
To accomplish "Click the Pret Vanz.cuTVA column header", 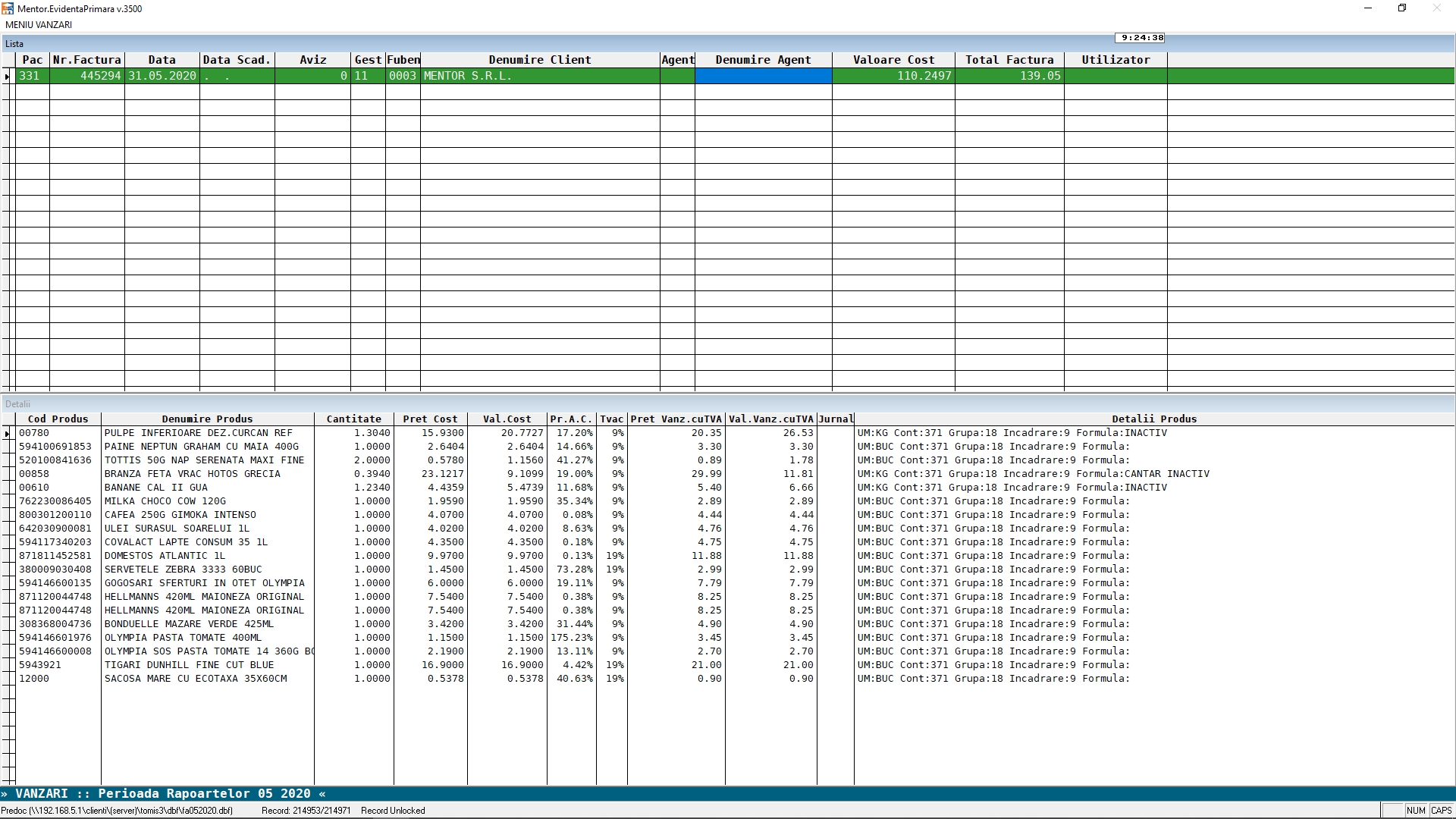I will [x=676, y=419].
